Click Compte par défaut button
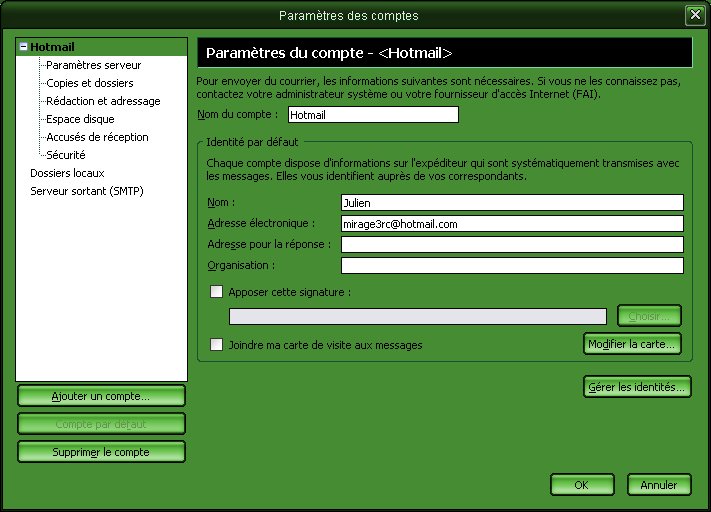This screenshot has height=512, width=711. coord(101,424)
